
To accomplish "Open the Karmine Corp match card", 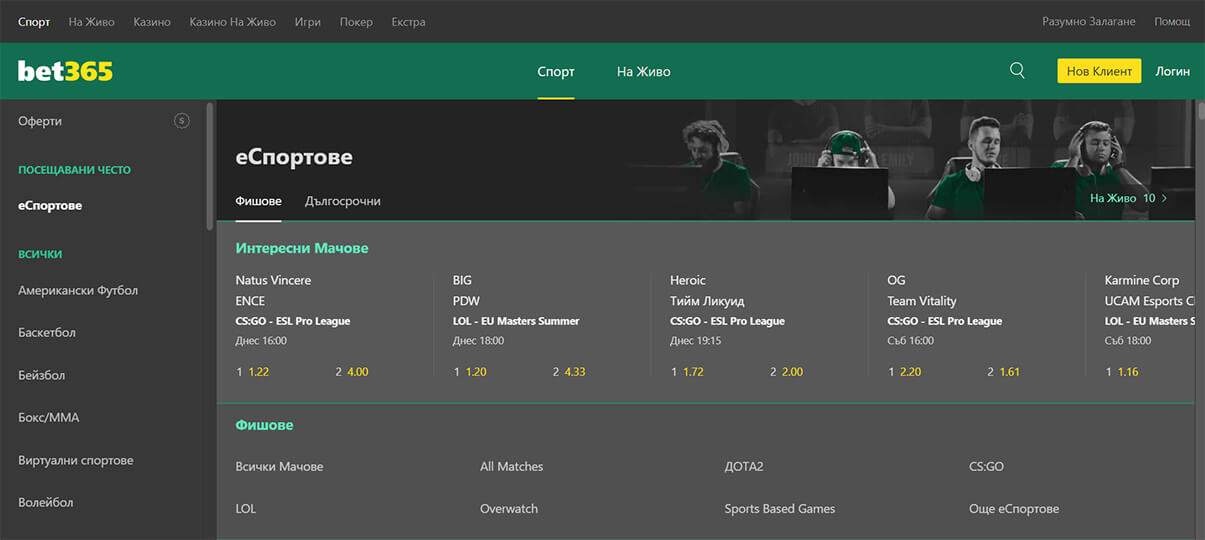I will (1149, 310).
